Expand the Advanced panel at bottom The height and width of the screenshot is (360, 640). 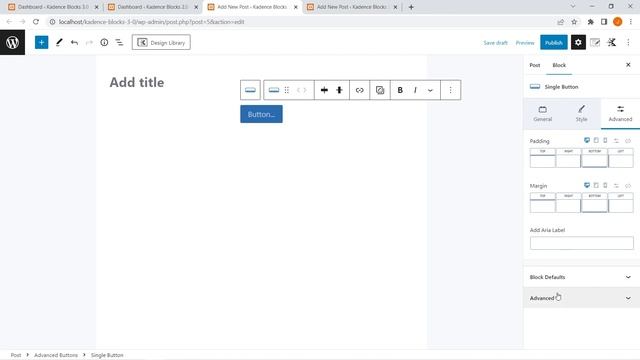tap(582, 298)
